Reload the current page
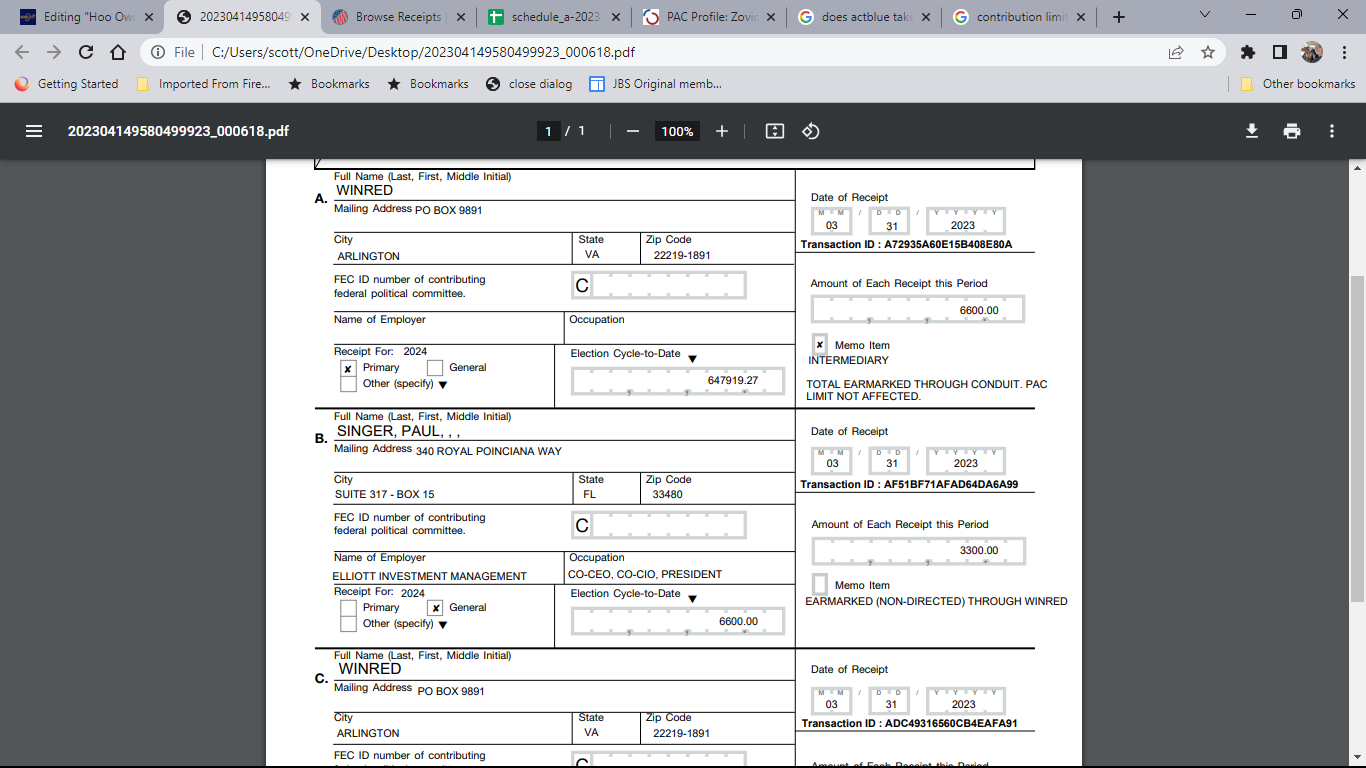Viewport: 1366px width, 768px height. (x=86, y=52)
